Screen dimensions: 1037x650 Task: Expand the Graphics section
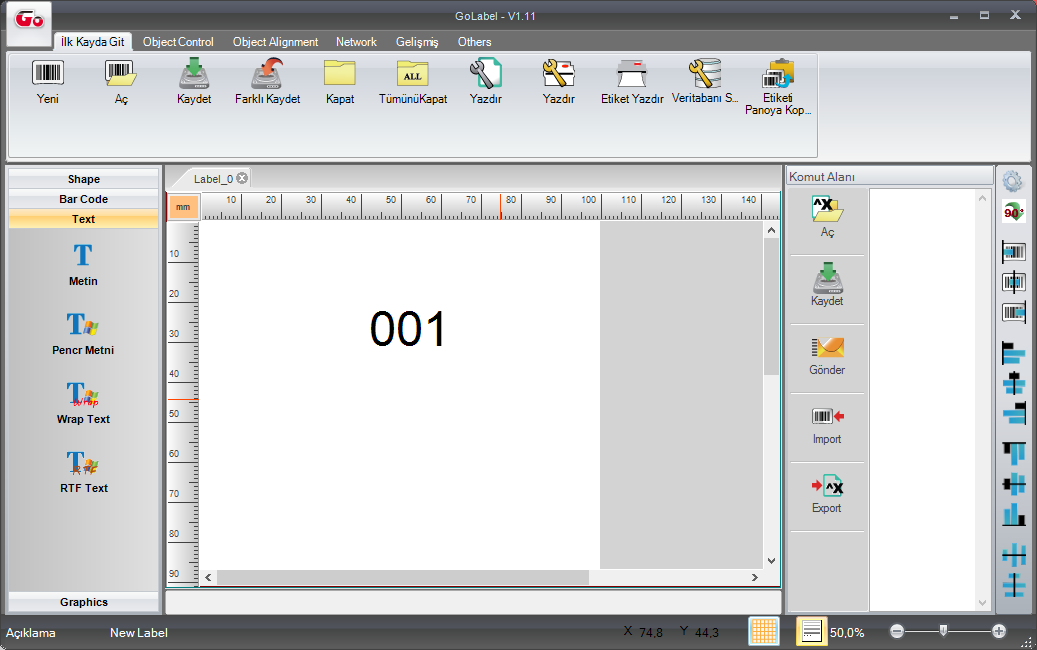coord(84,602)
